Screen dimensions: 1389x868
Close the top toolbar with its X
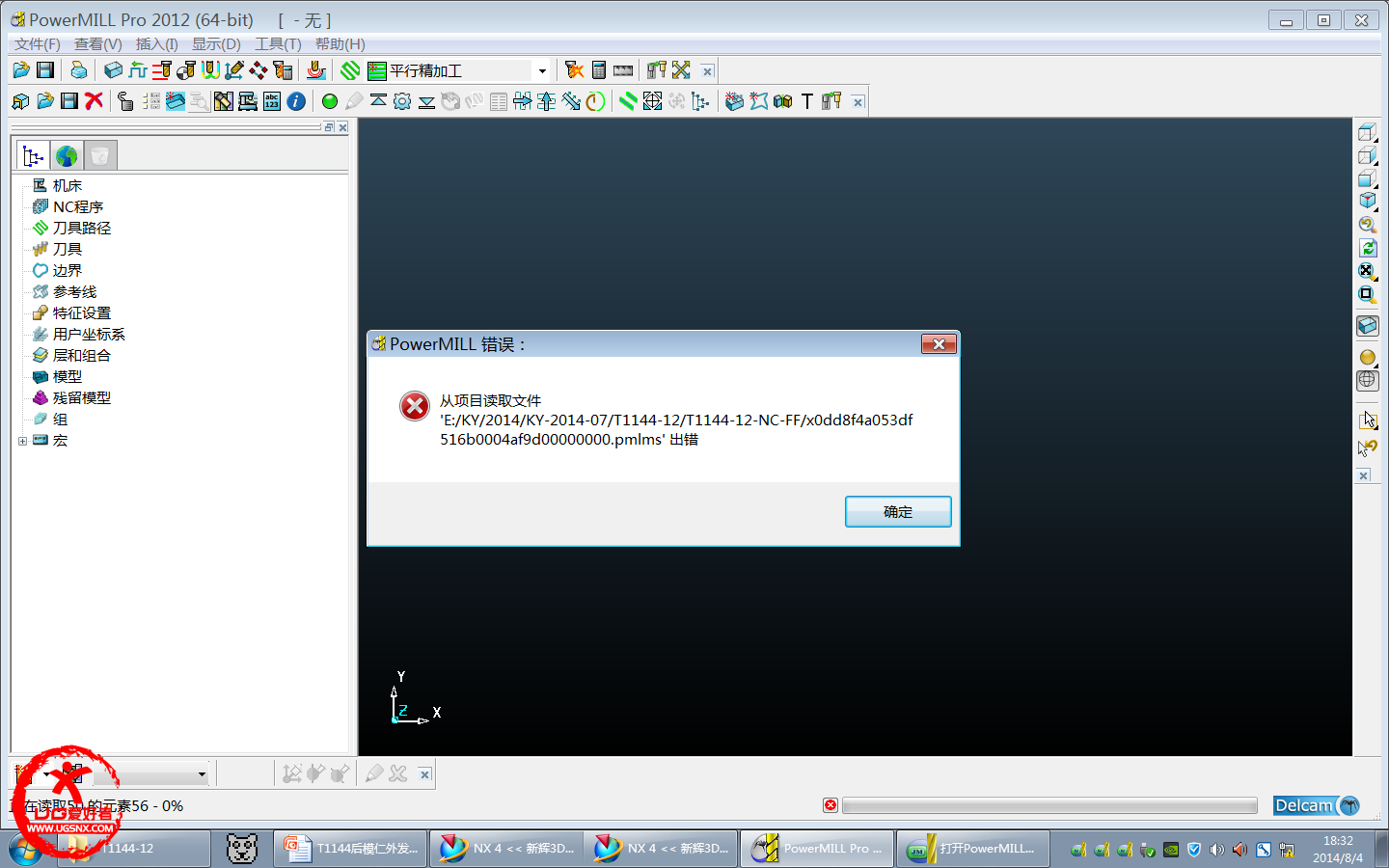tap(707, 71)
